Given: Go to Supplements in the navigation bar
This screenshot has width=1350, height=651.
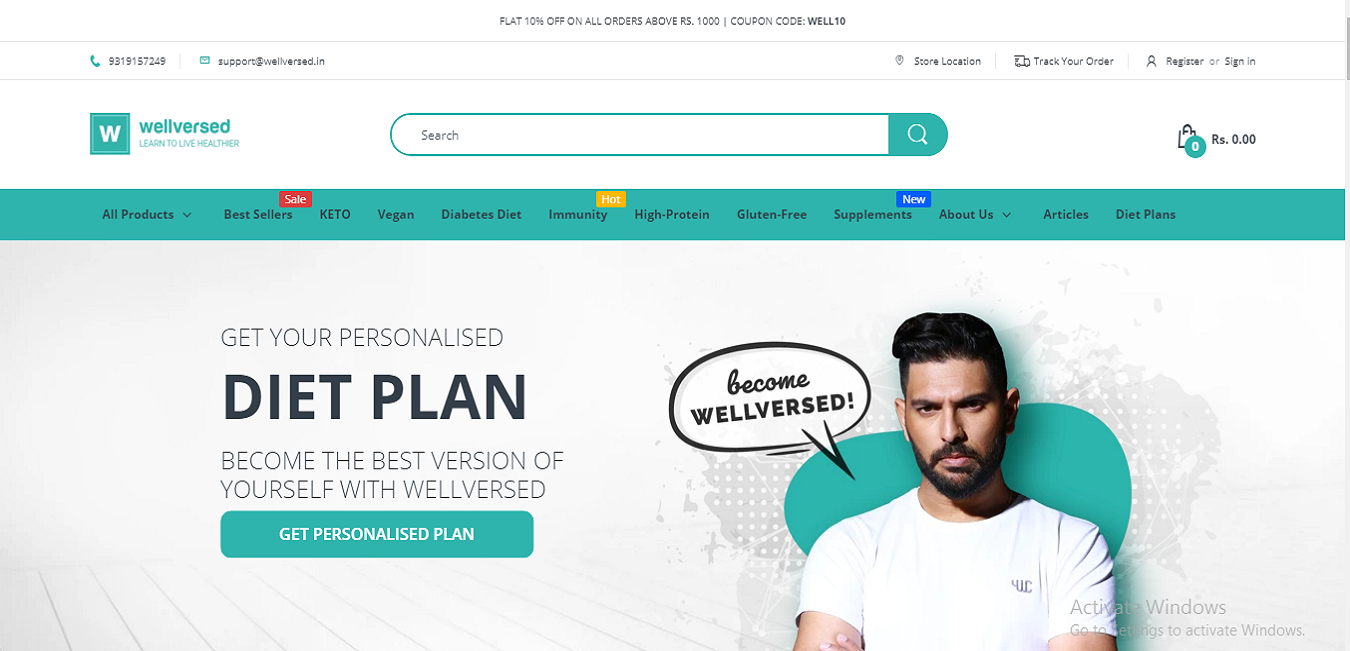Looking at the screenshot, I should pyautogui.click(x=873, y=214).
